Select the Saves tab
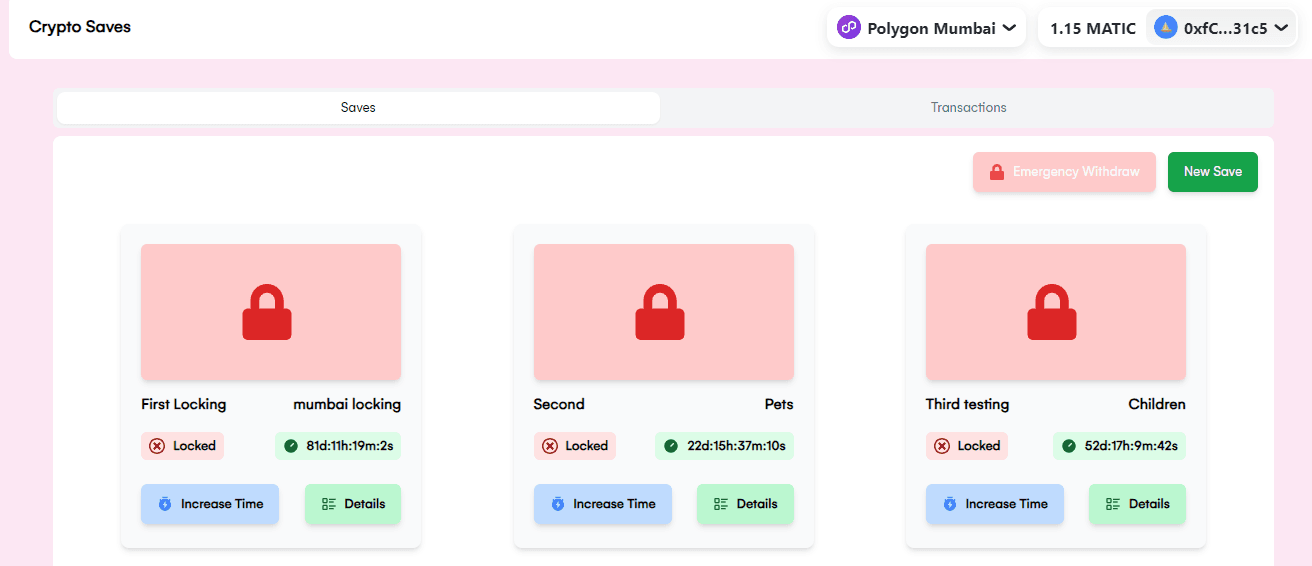This screenshot has width=1312, height=566. point(358,107)
